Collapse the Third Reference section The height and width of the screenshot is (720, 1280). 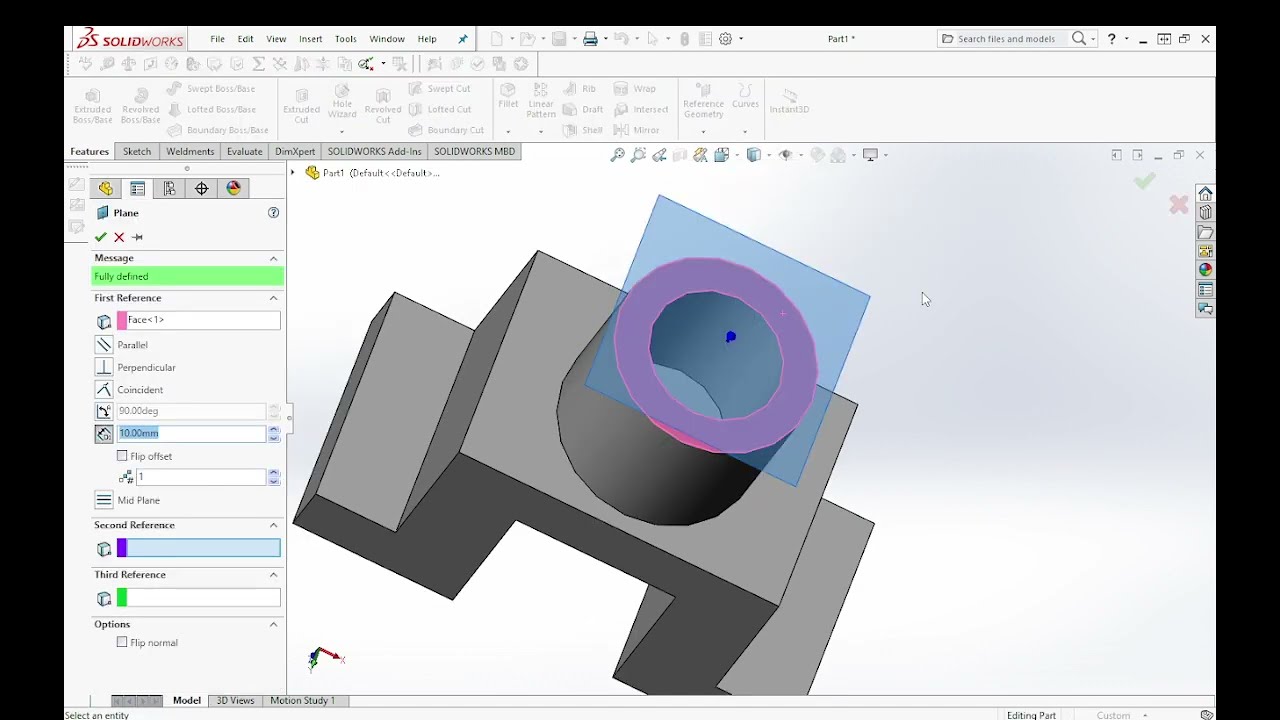coord(273,575)
